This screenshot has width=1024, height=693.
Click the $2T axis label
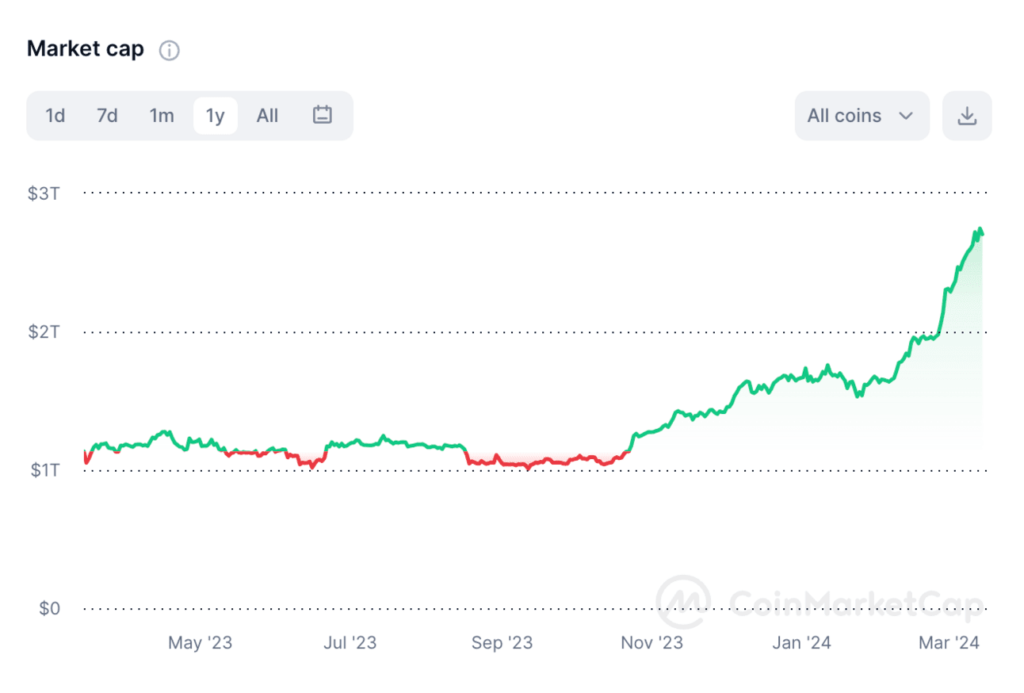pyautogui.click(x=43, y=332)
